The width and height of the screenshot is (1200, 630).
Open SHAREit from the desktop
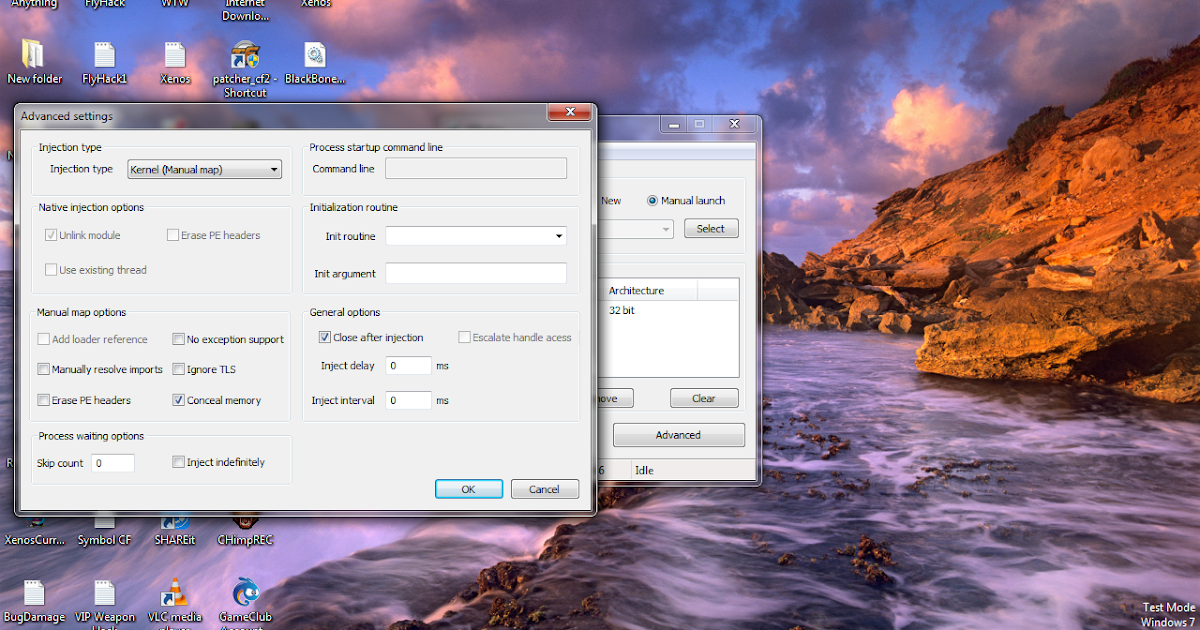[x=174, y=522]
